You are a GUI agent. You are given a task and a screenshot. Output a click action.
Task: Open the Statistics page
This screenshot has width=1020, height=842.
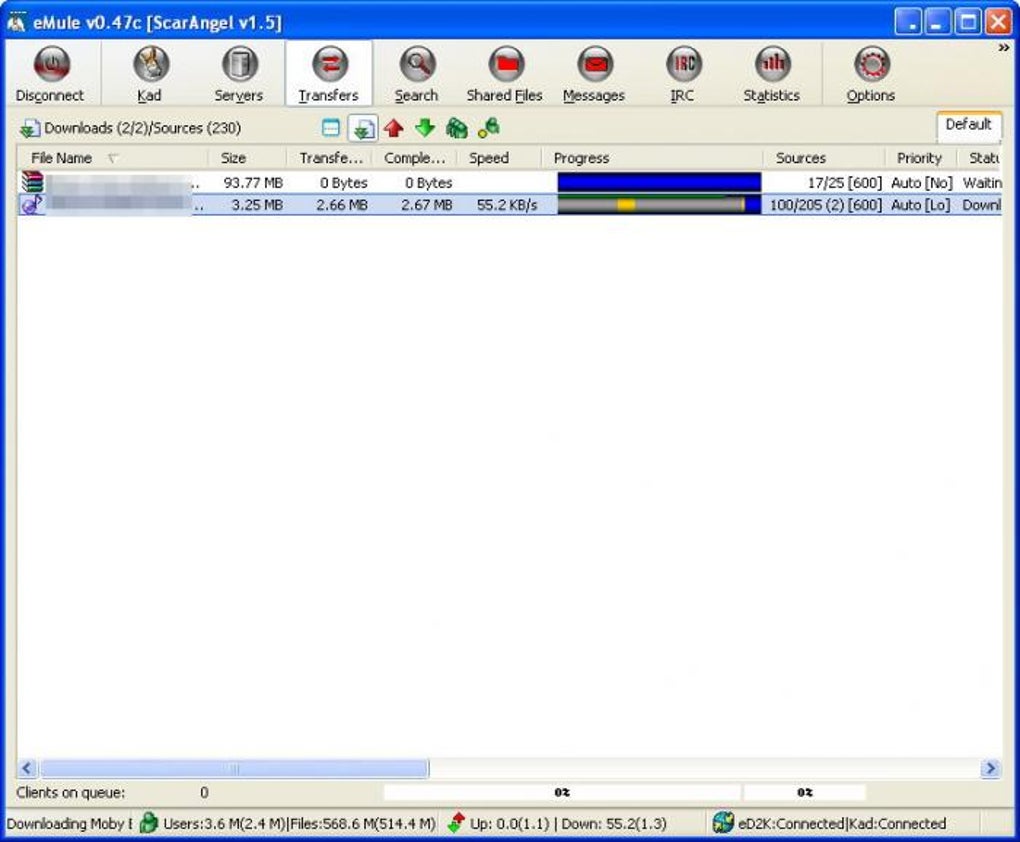[x=772, y=74]
